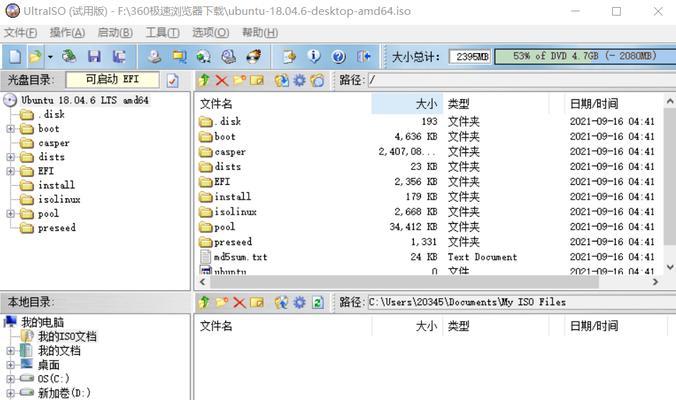This screenshot has width=676, height=400.
Task: Go up a folder in local toolbar
Action: pyautogui.click(x=204, y=303)
